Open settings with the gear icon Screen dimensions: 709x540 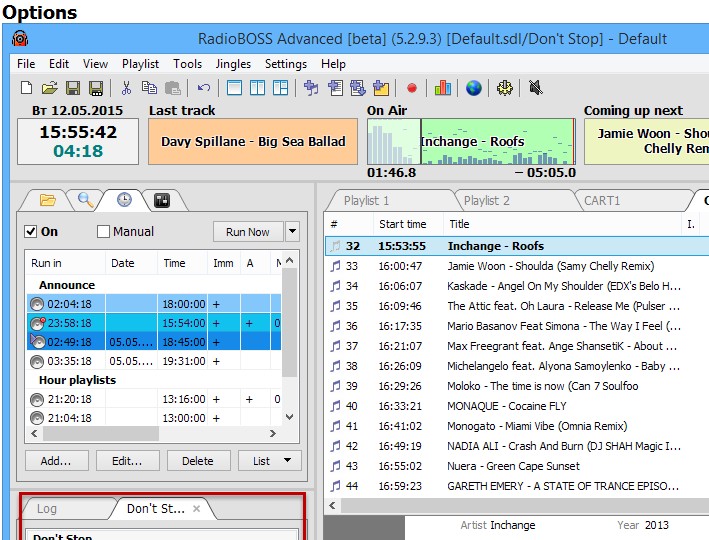pos(505,88)
